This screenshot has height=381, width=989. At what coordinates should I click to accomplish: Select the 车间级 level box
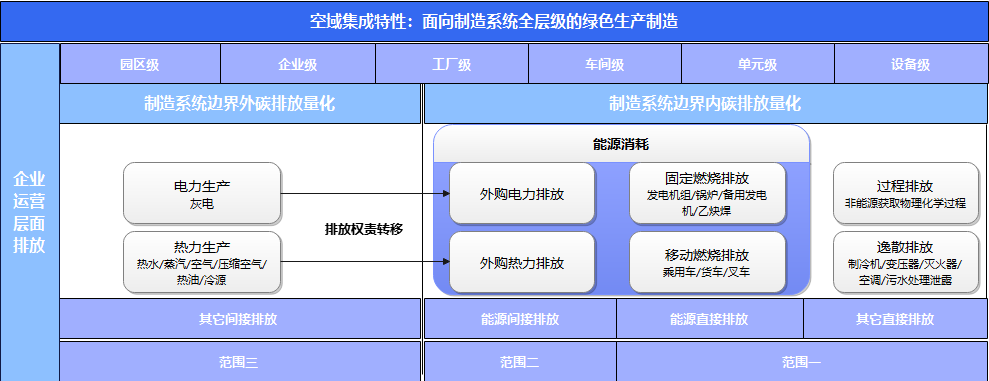tap(605, 64)
